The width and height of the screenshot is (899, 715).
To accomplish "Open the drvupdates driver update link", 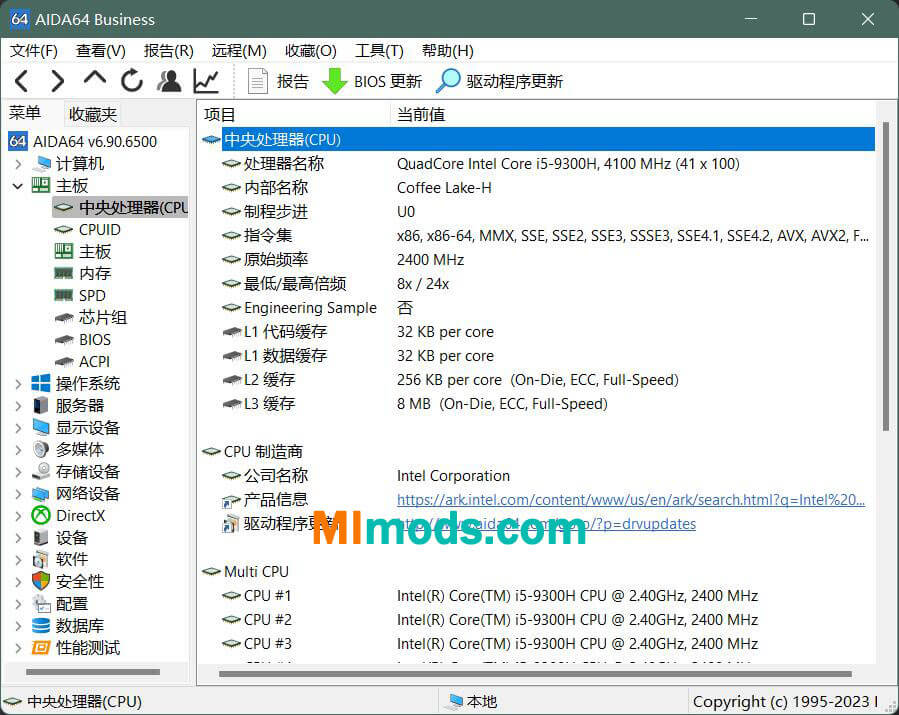I will (x=546, y=523).
